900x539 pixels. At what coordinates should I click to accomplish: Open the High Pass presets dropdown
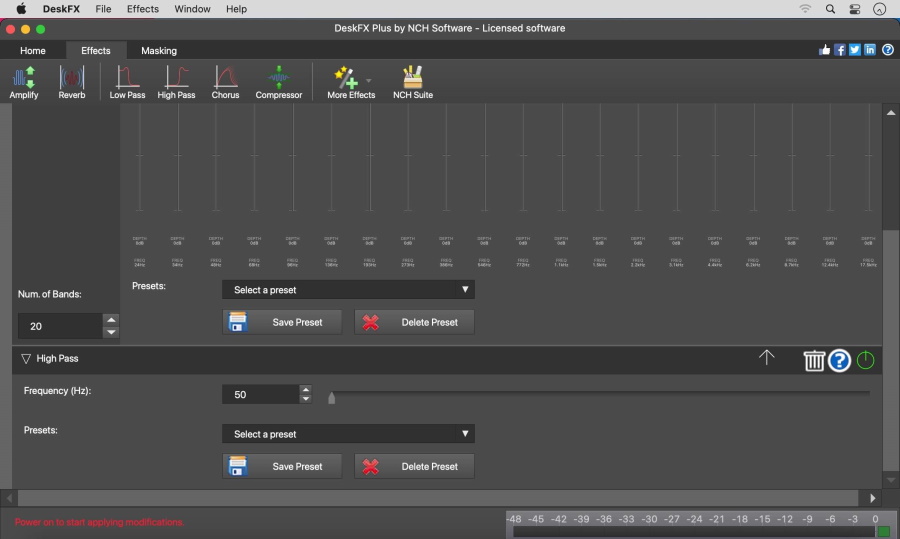(348, 433)
